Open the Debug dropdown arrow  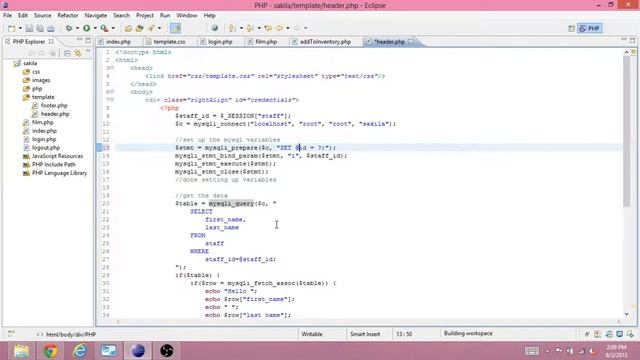click(77, 28)
